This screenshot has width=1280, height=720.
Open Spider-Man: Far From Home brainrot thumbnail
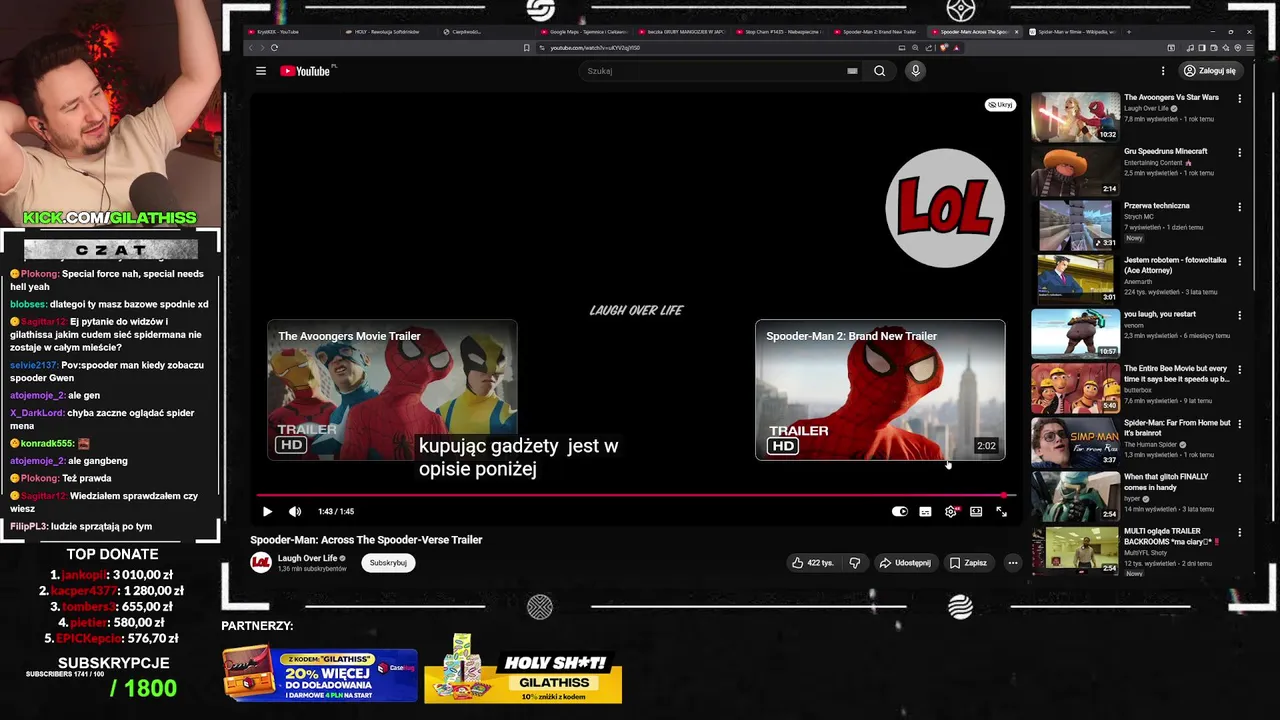click(1076, 442)
